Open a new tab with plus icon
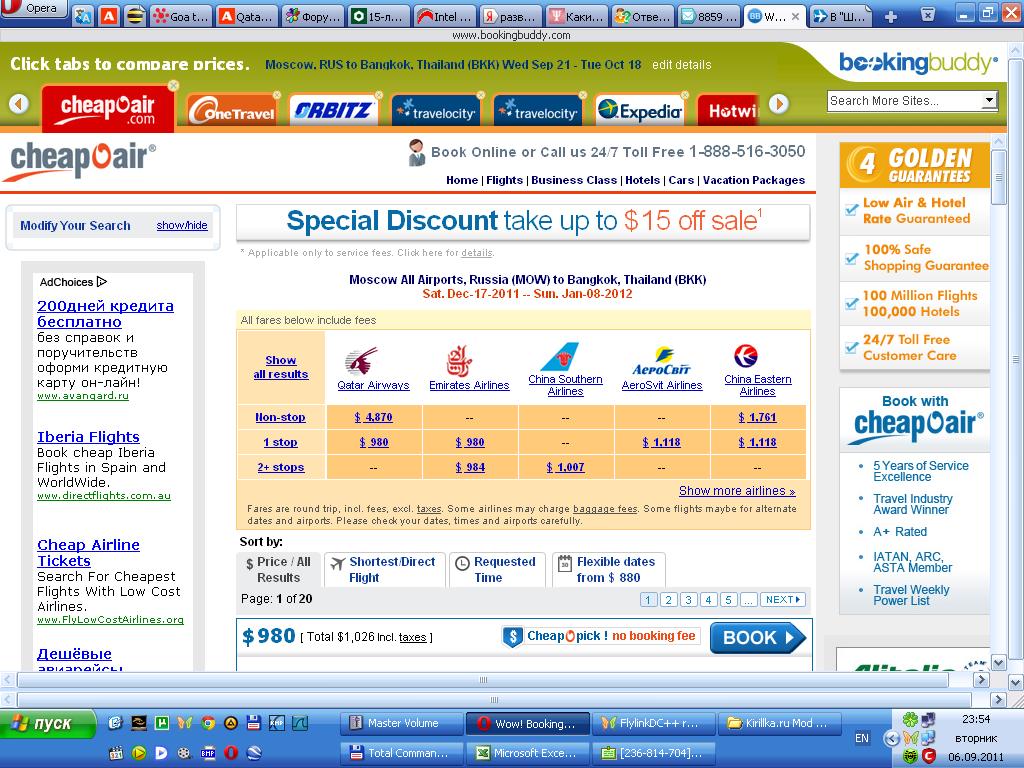The image size is (1024, 768). [890, 16]
